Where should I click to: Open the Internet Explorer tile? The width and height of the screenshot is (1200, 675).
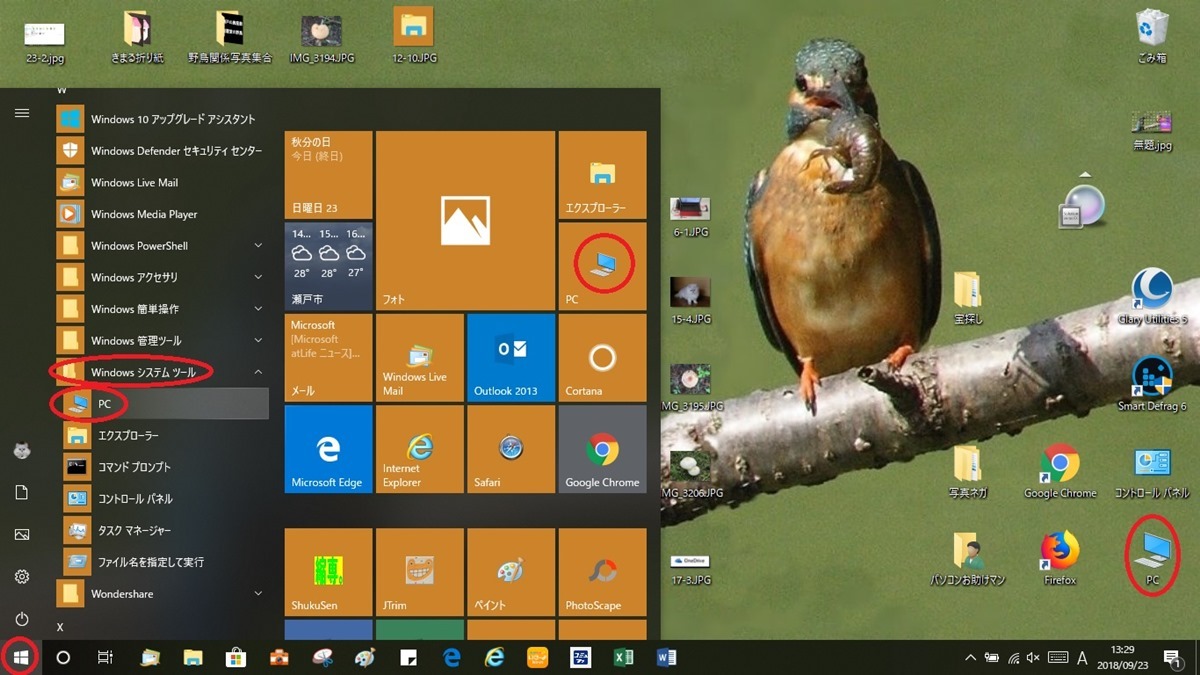pos(419,449)
